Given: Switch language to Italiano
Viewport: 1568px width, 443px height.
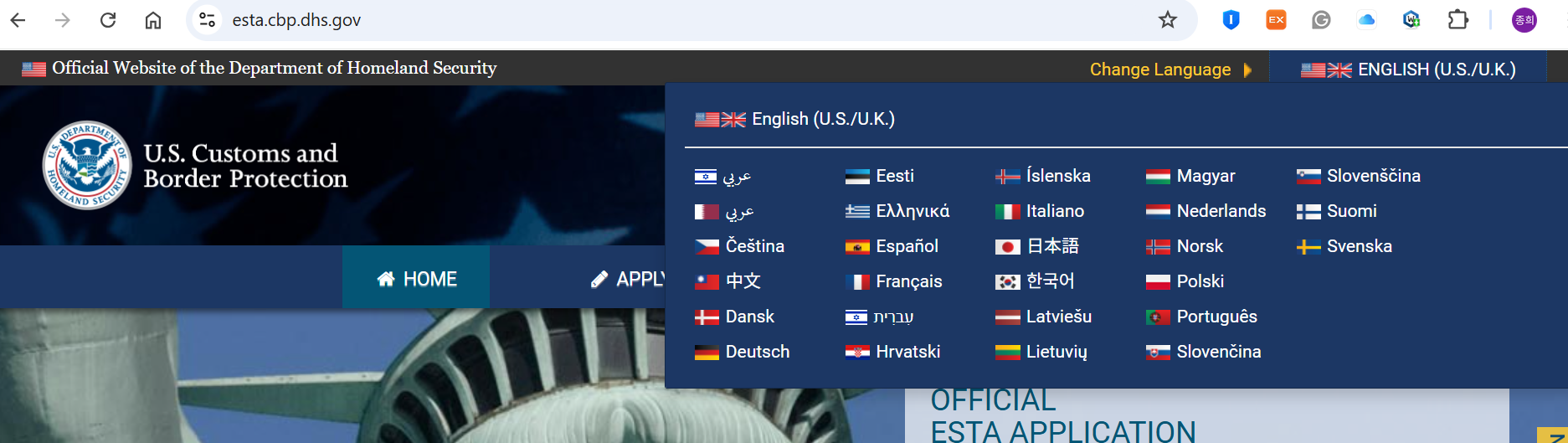Looking at the screenshot, I should [1039, 211].
